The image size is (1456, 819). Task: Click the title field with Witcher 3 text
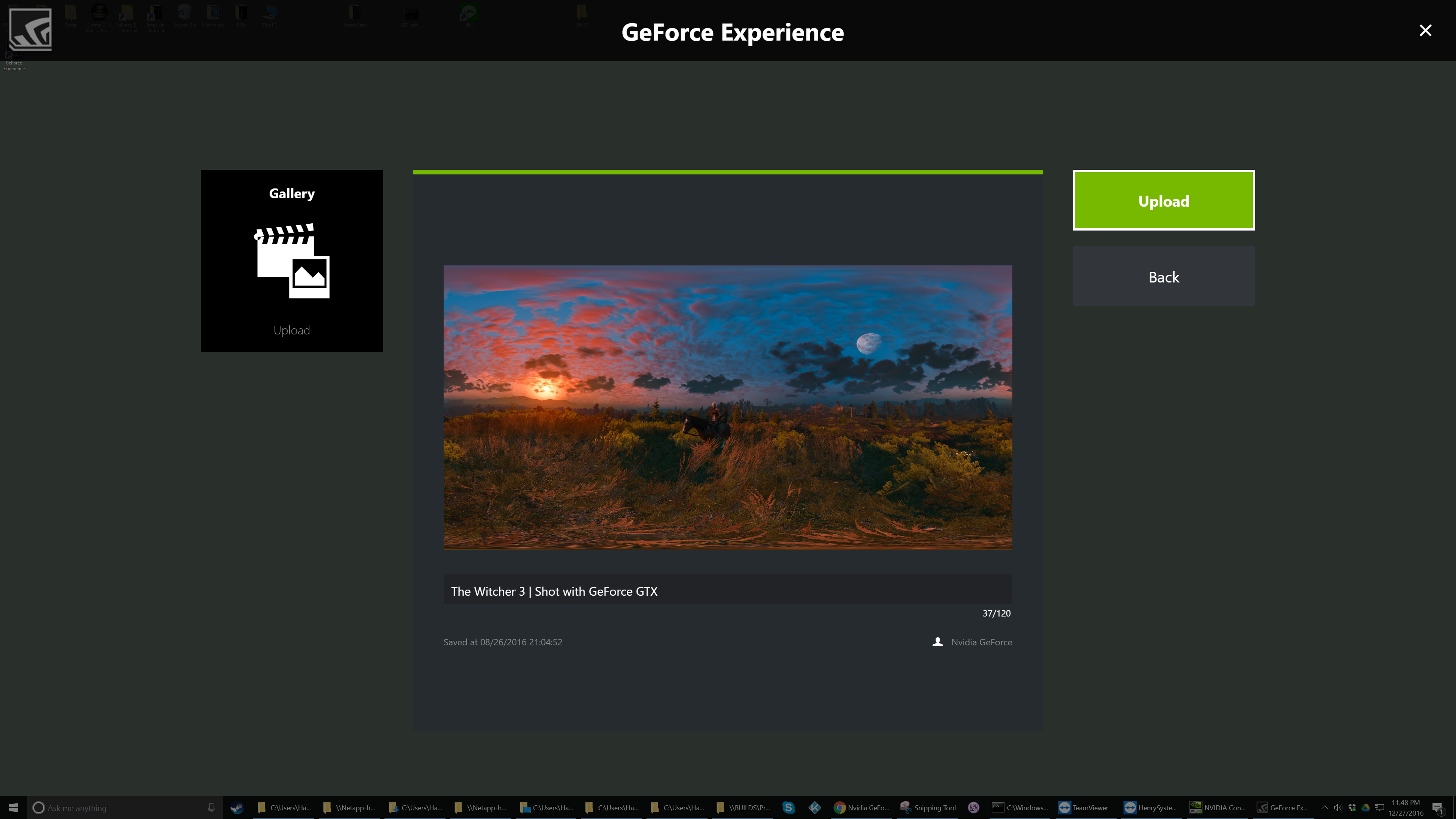pos(728,591)
